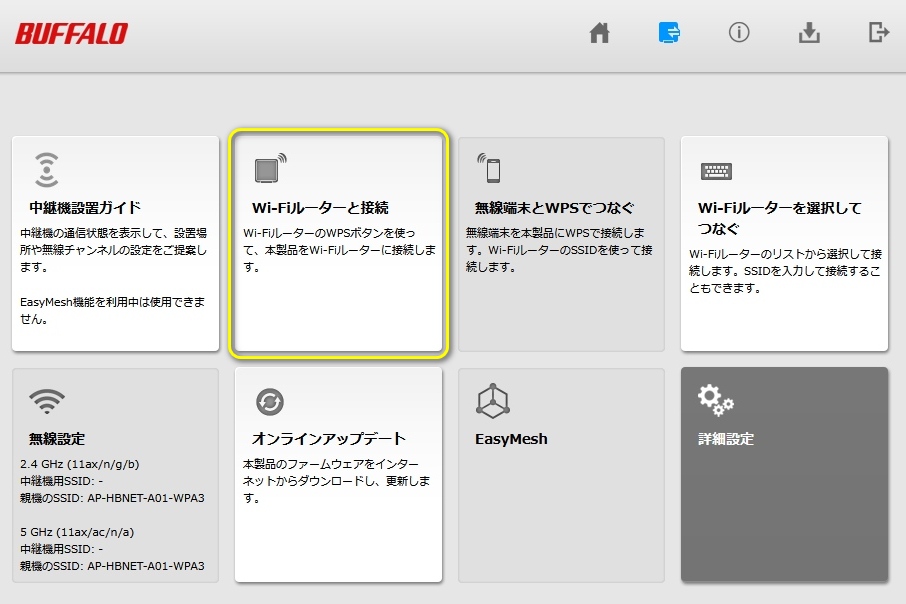Select Wi-Fiルーターと接続 heading
The width and height of the screenshot is (906, 604).
320,208
